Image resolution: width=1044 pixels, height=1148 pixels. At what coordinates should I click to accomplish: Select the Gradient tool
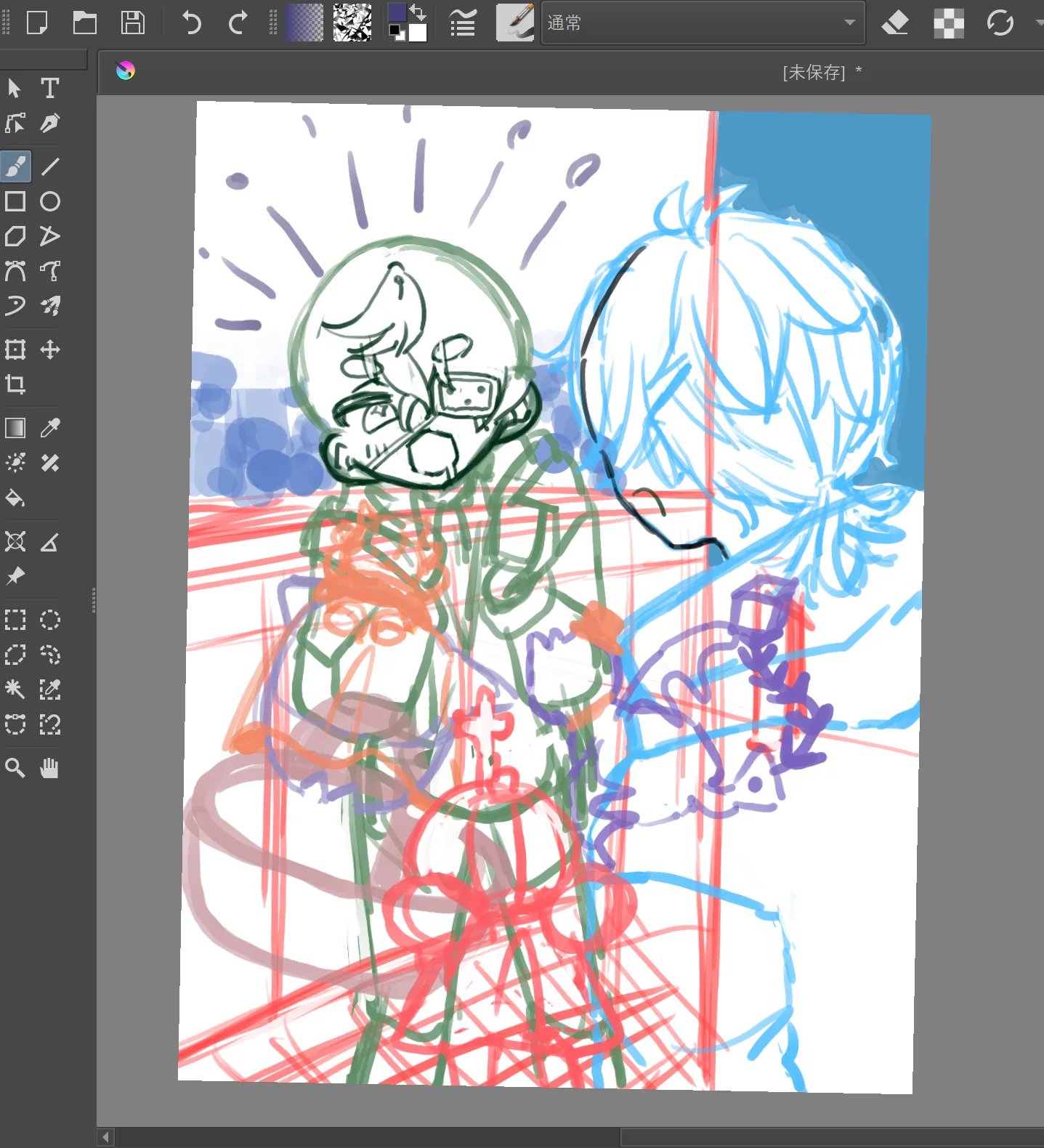pos(15,428)
